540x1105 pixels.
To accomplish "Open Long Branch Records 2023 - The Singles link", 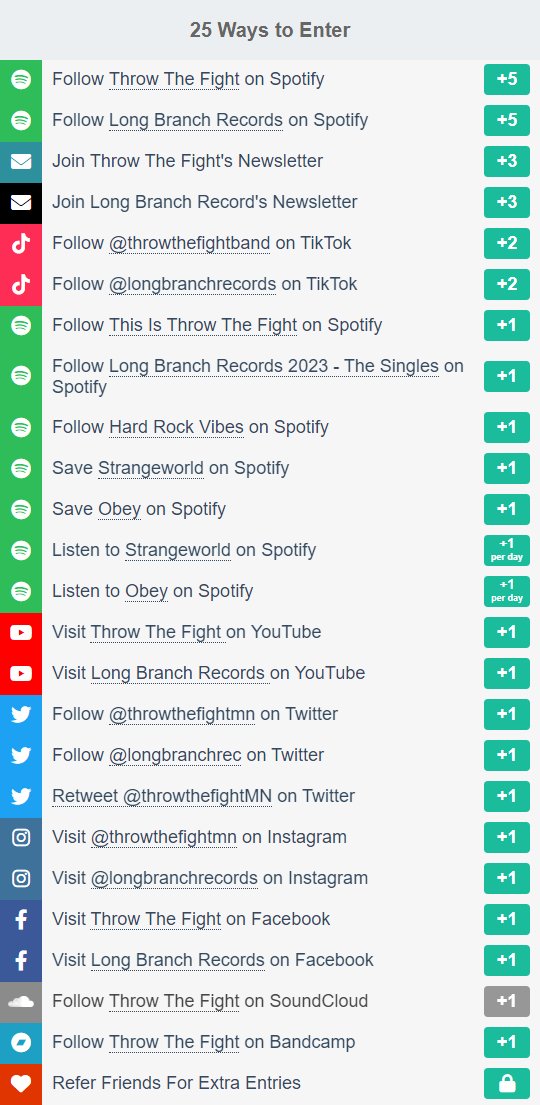I will coord(274,366).
